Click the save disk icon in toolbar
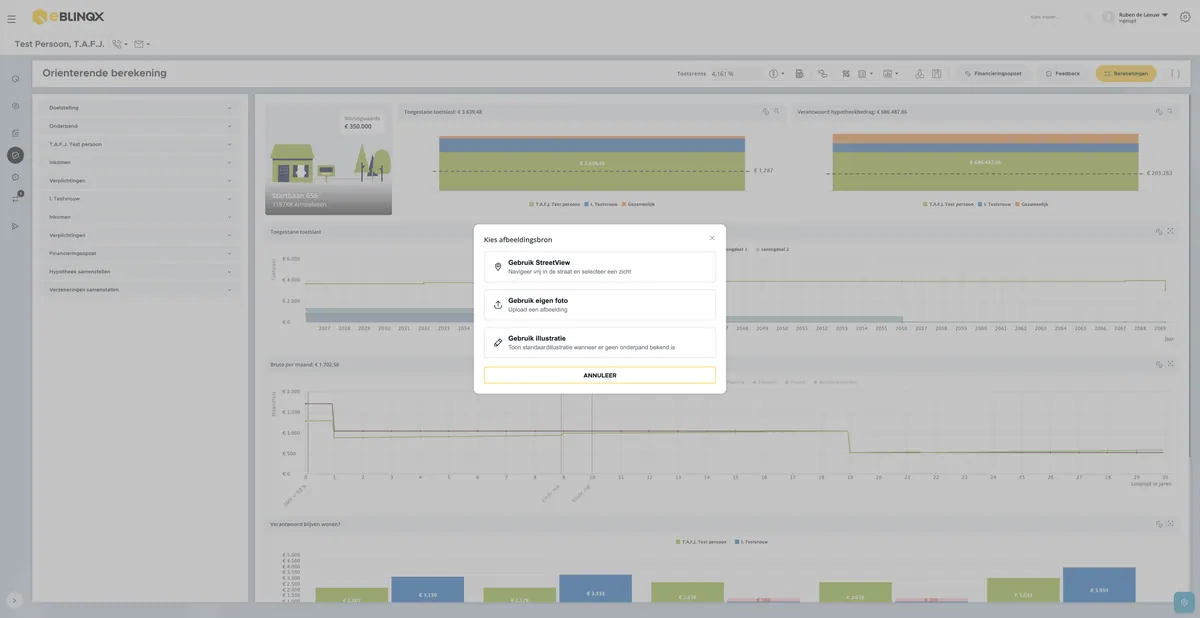 (x=936, y=73)
